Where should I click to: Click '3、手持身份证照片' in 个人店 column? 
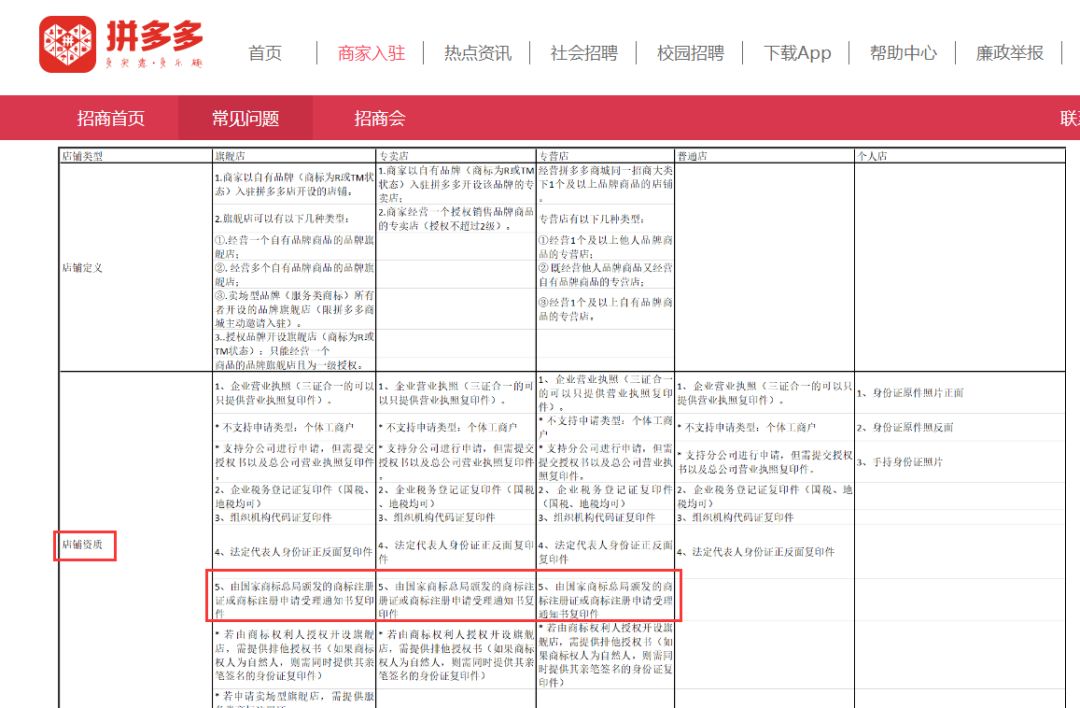tap(900, 461)
